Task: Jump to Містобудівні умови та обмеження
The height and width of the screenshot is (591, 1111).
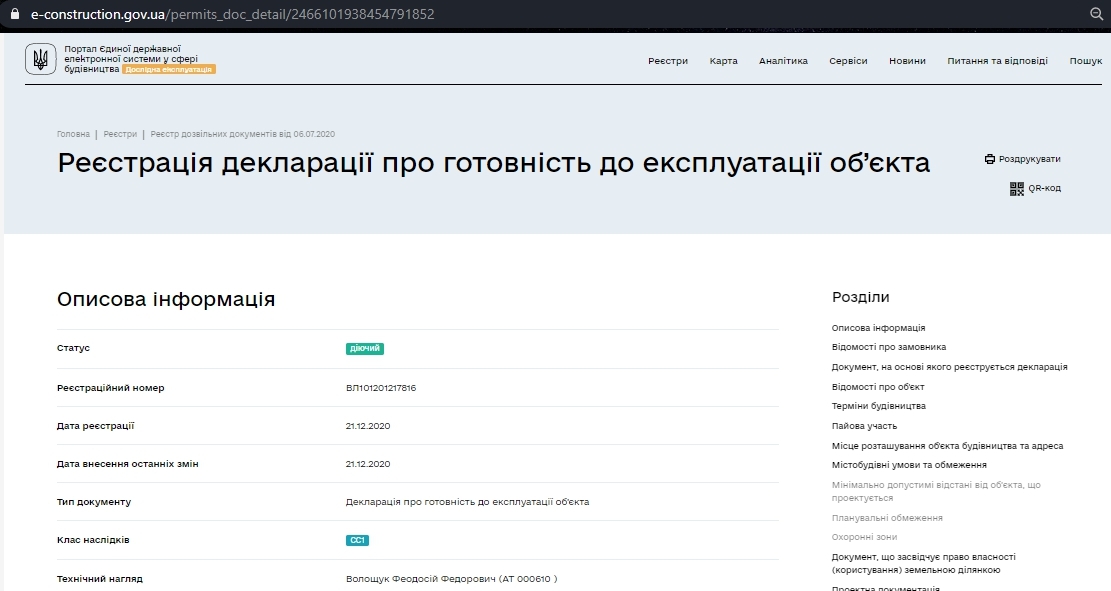Action: click(909, 464)
